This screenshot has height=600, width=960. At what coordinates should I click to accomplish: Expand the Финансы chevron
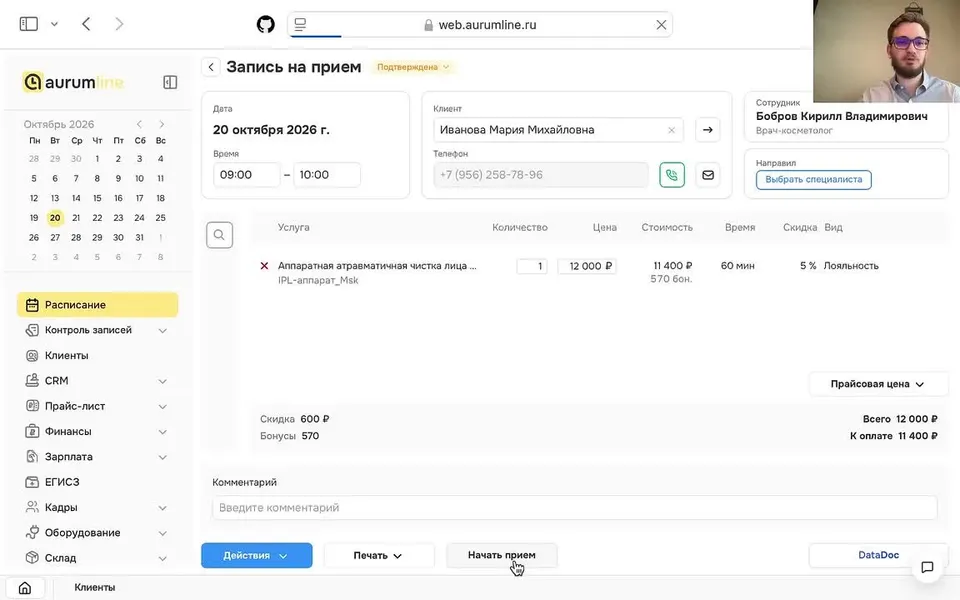pos(162,432)
